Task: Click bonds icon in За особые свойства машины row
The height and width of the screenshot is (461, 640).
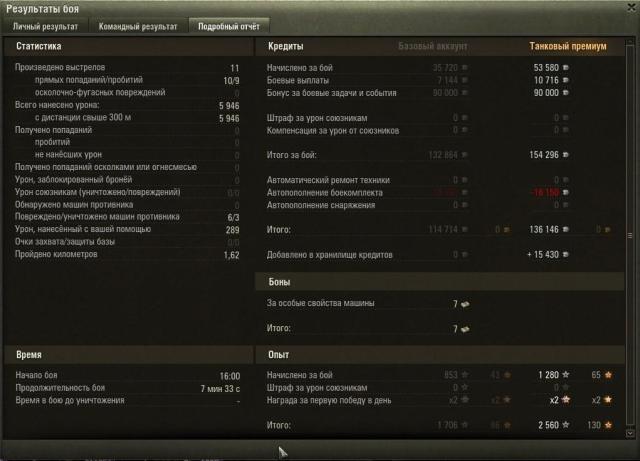Action: click(x=465, y=304)
